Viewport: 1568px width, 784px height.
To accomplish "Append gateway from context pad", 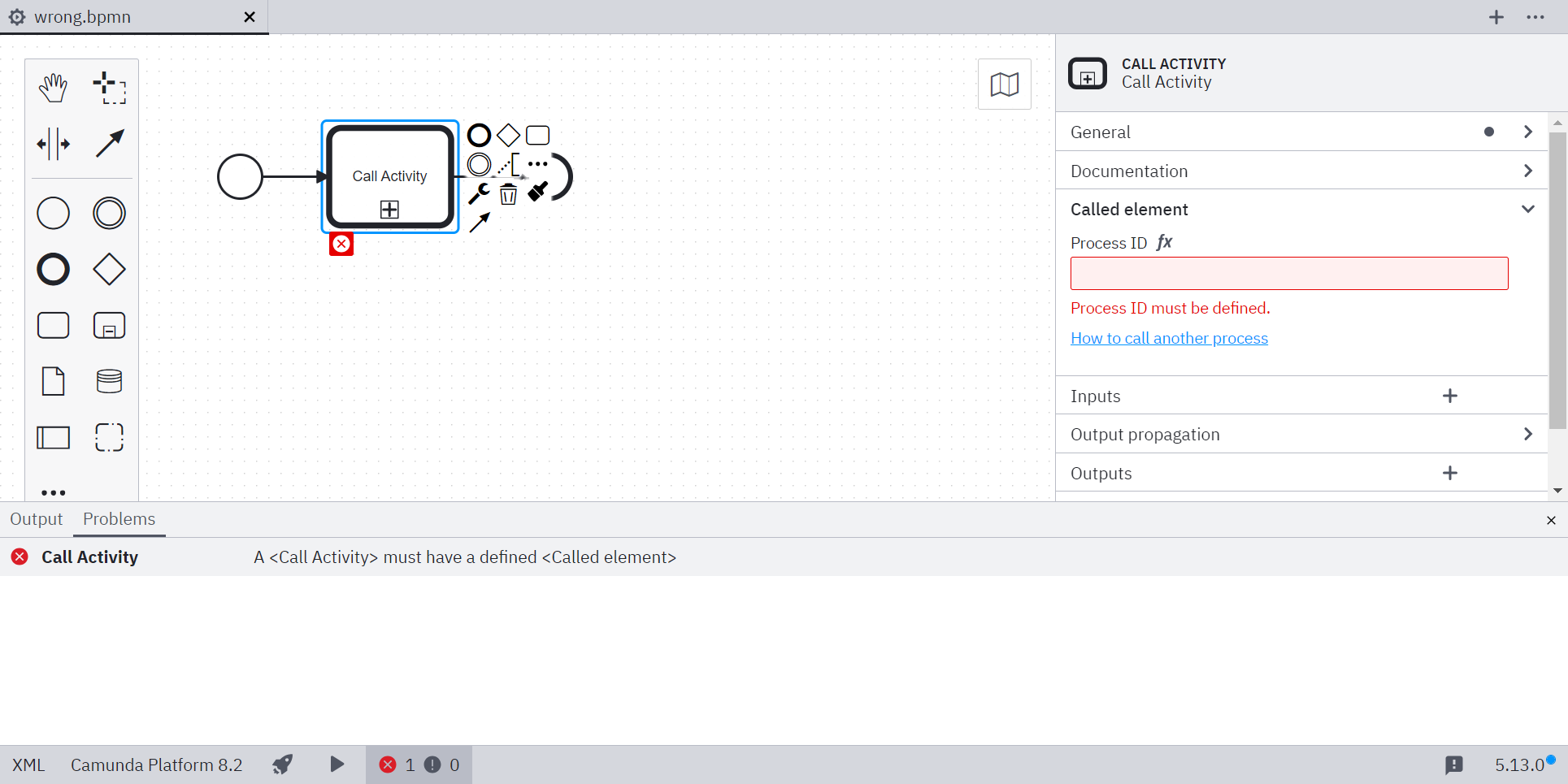I will (x=509, y=135).
